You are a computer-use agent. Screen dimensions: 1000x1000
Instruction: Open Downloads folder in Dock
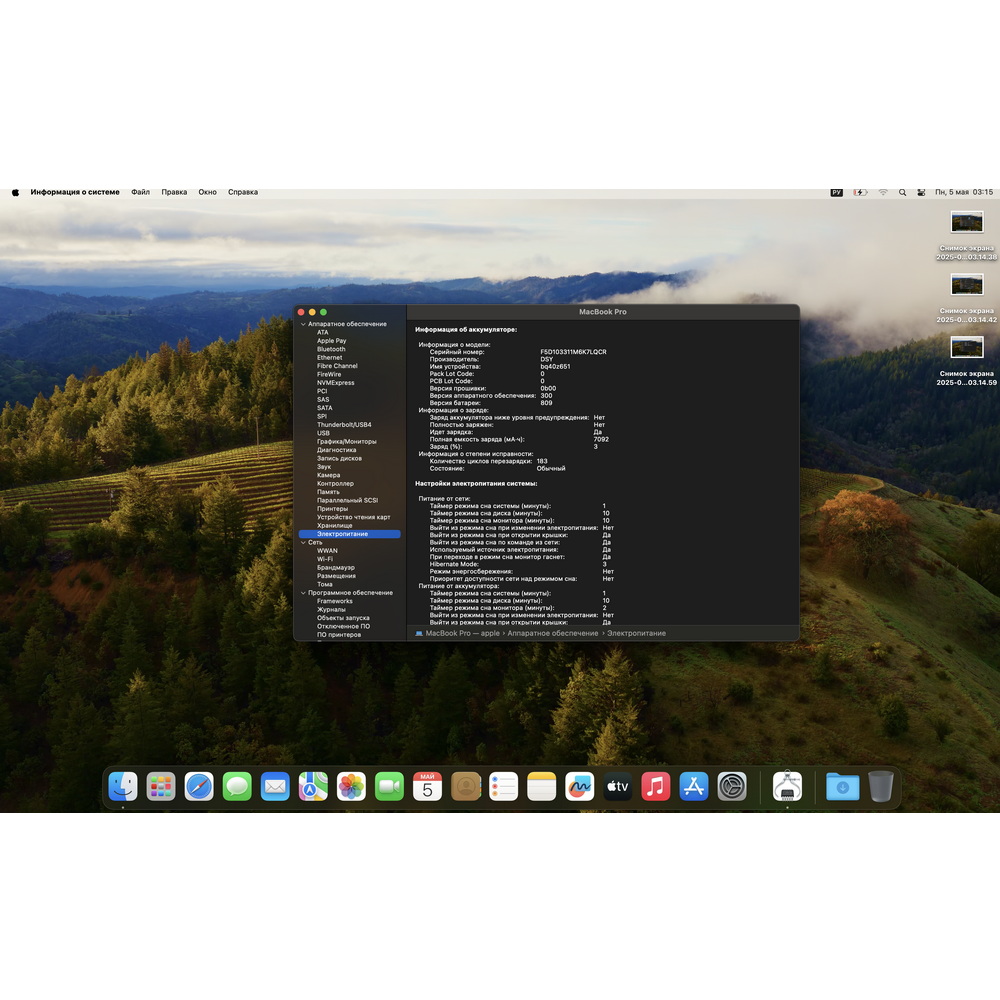842,786
